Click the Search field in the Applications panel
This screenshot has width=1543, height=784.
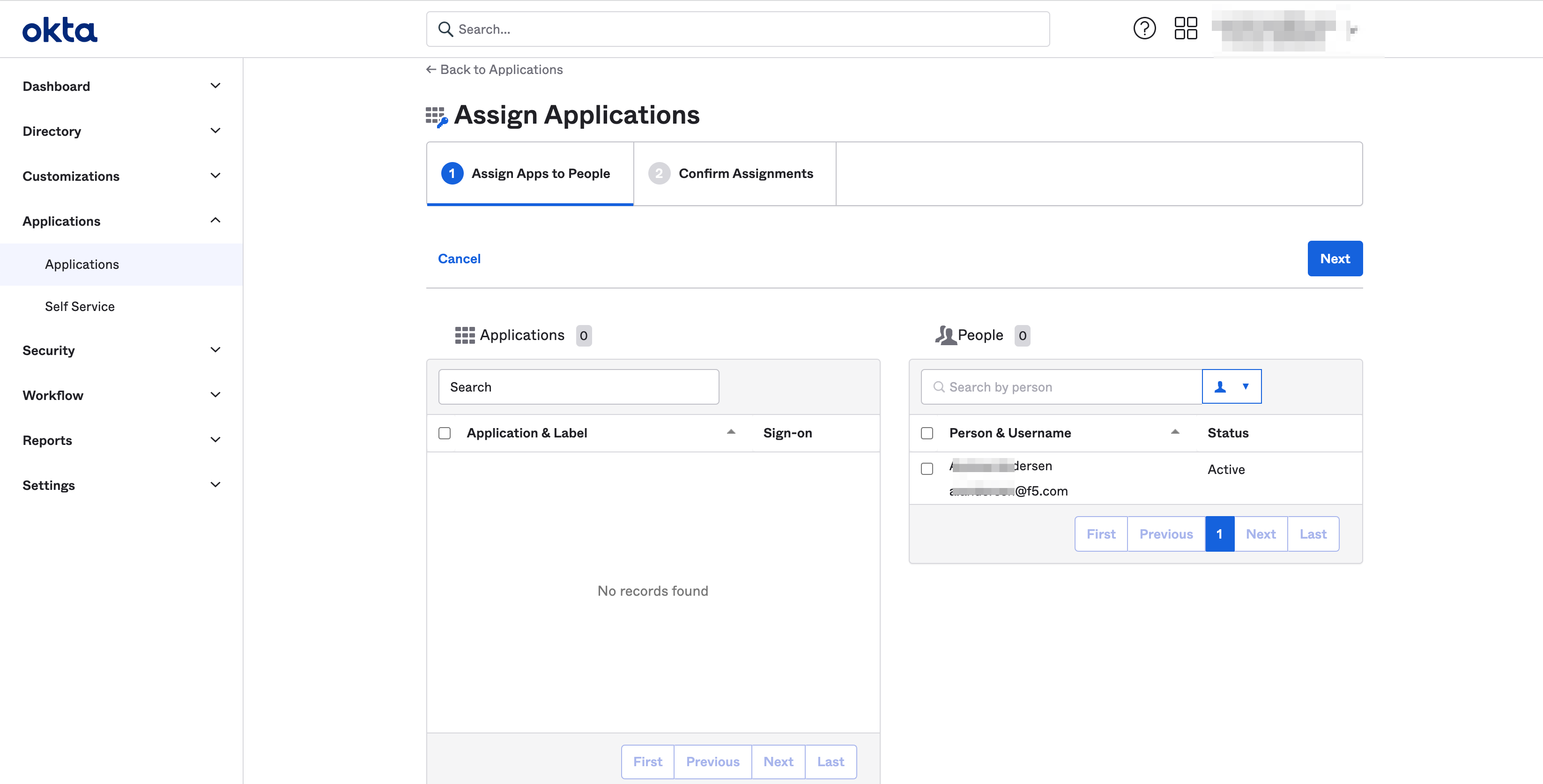tap(578, 386)
